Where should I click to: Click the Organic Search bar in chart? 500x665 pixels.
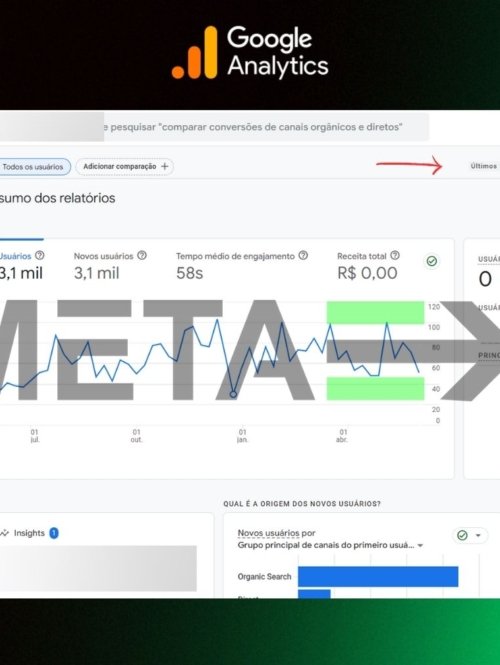tap(378, 576)
